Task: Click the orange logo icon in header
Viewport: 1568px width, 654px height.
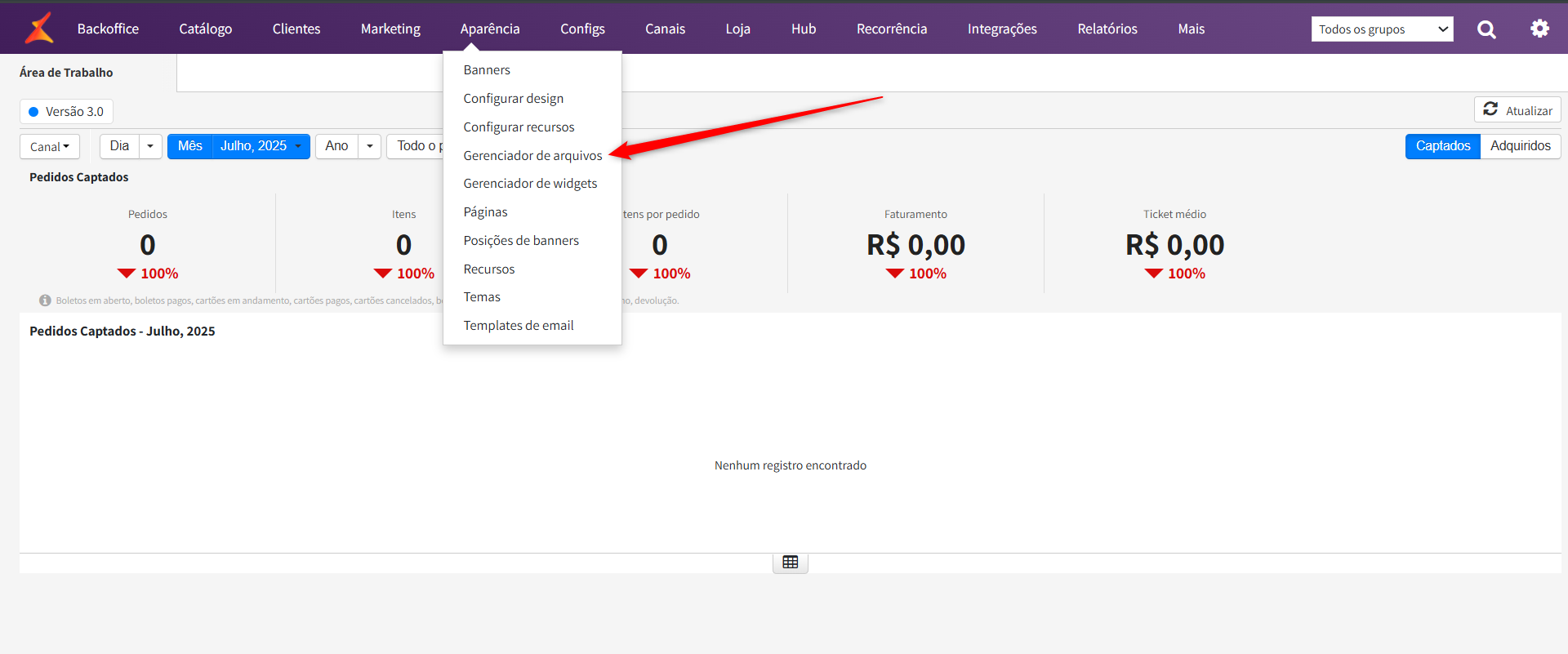Action: click(x=39, y=29)
